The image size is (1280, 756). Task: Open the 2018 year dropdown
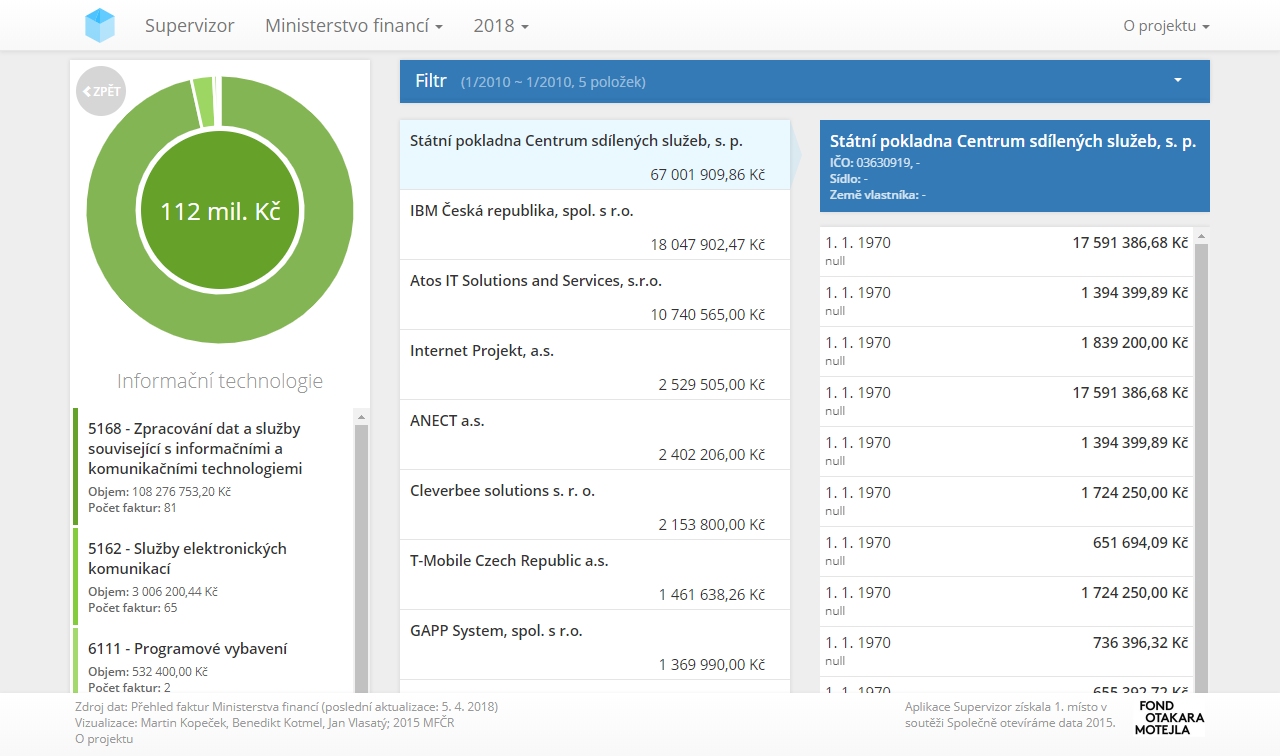coord(500,26)
